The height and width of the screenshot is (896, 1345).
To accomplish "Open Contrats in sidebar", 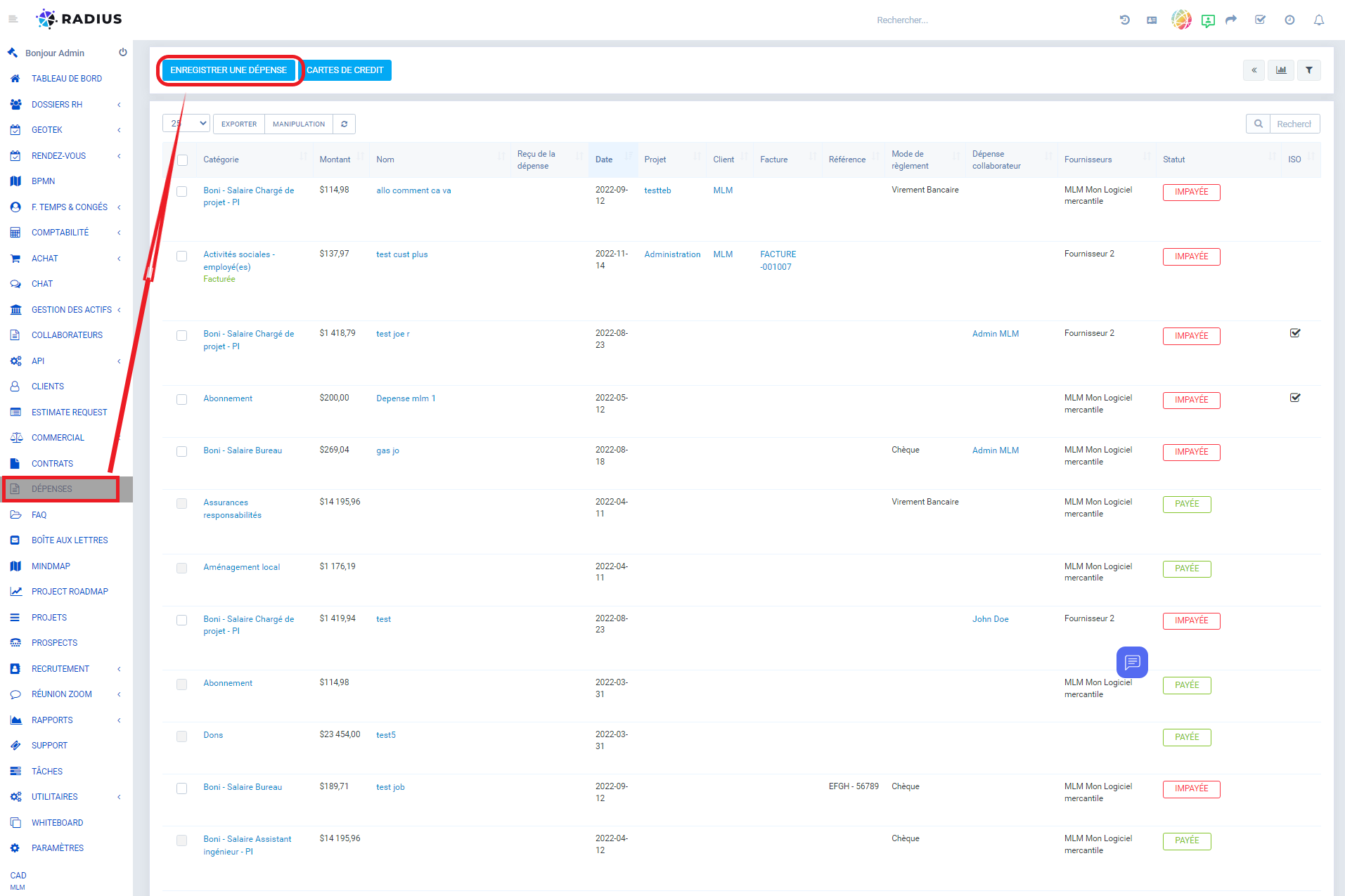I will pos(66,464).
